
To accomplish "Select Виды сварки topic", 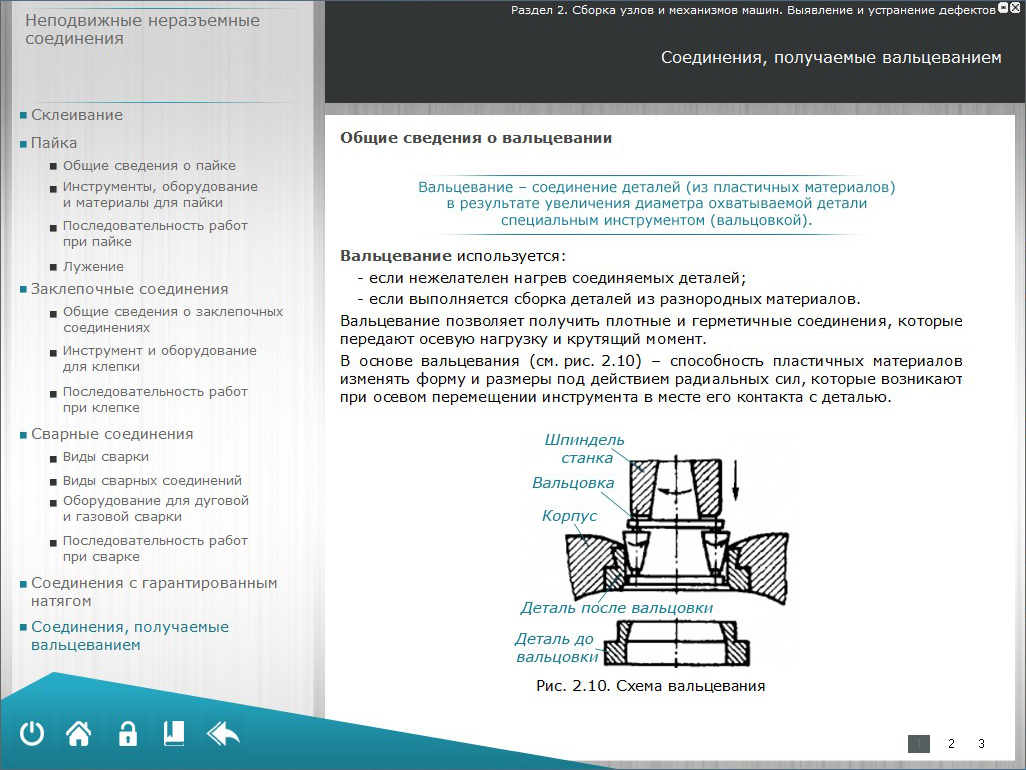I will [105, 457].
